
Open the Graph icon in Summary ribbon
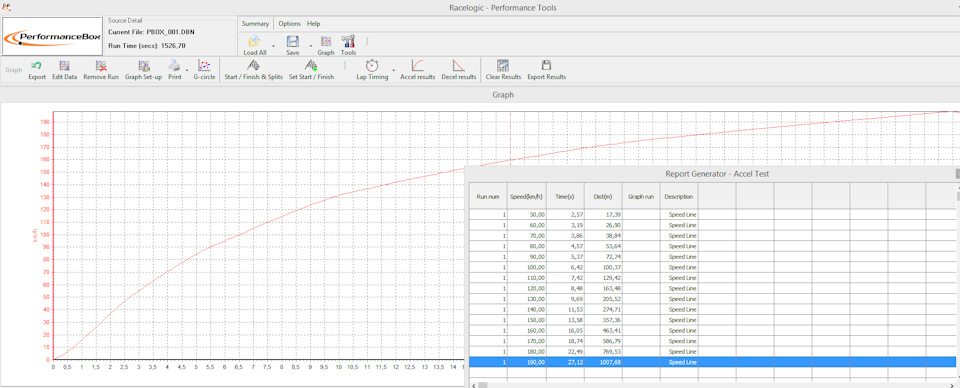(x=326, y=41)
